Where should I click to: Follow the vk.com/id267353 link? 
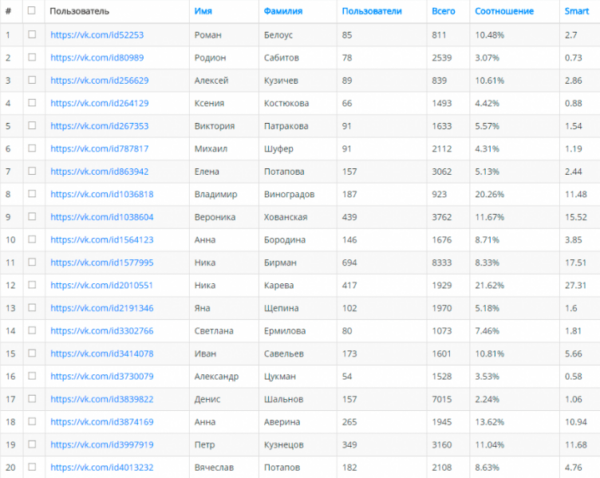point(99,126)
